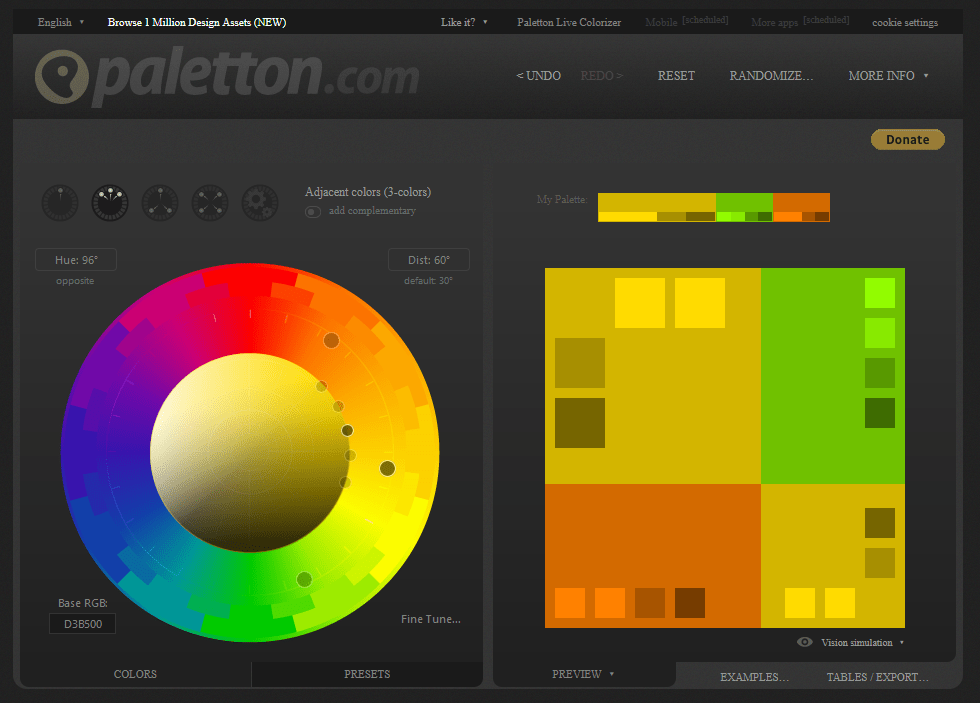980x703 pixels.
Task: Select the triad color scheme icon
Action: click(x=160, y=203)
